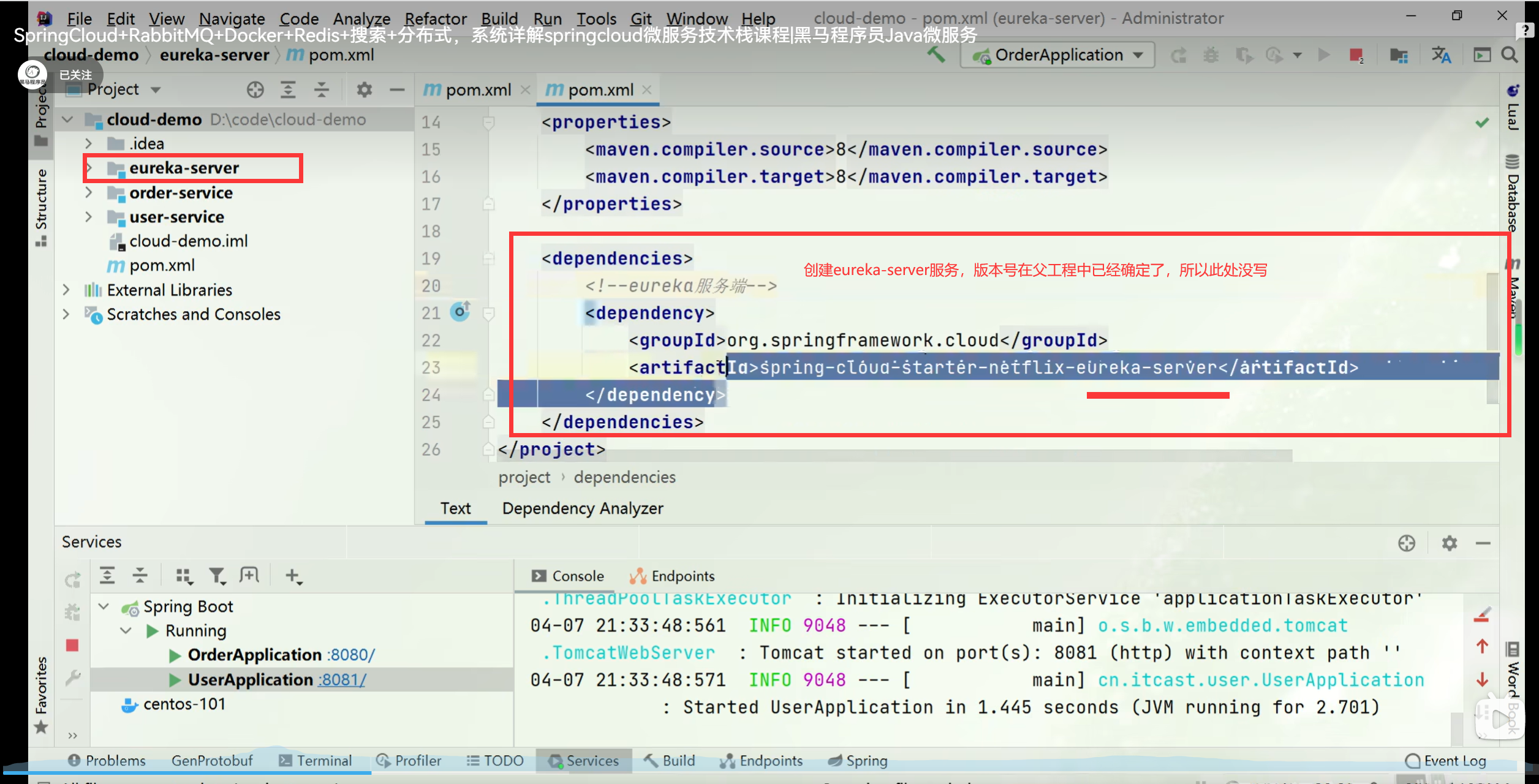This screenshot has height=784, width=1539.
Task: Switch to Dependency Analyzer tab
Action: [582, 508]
